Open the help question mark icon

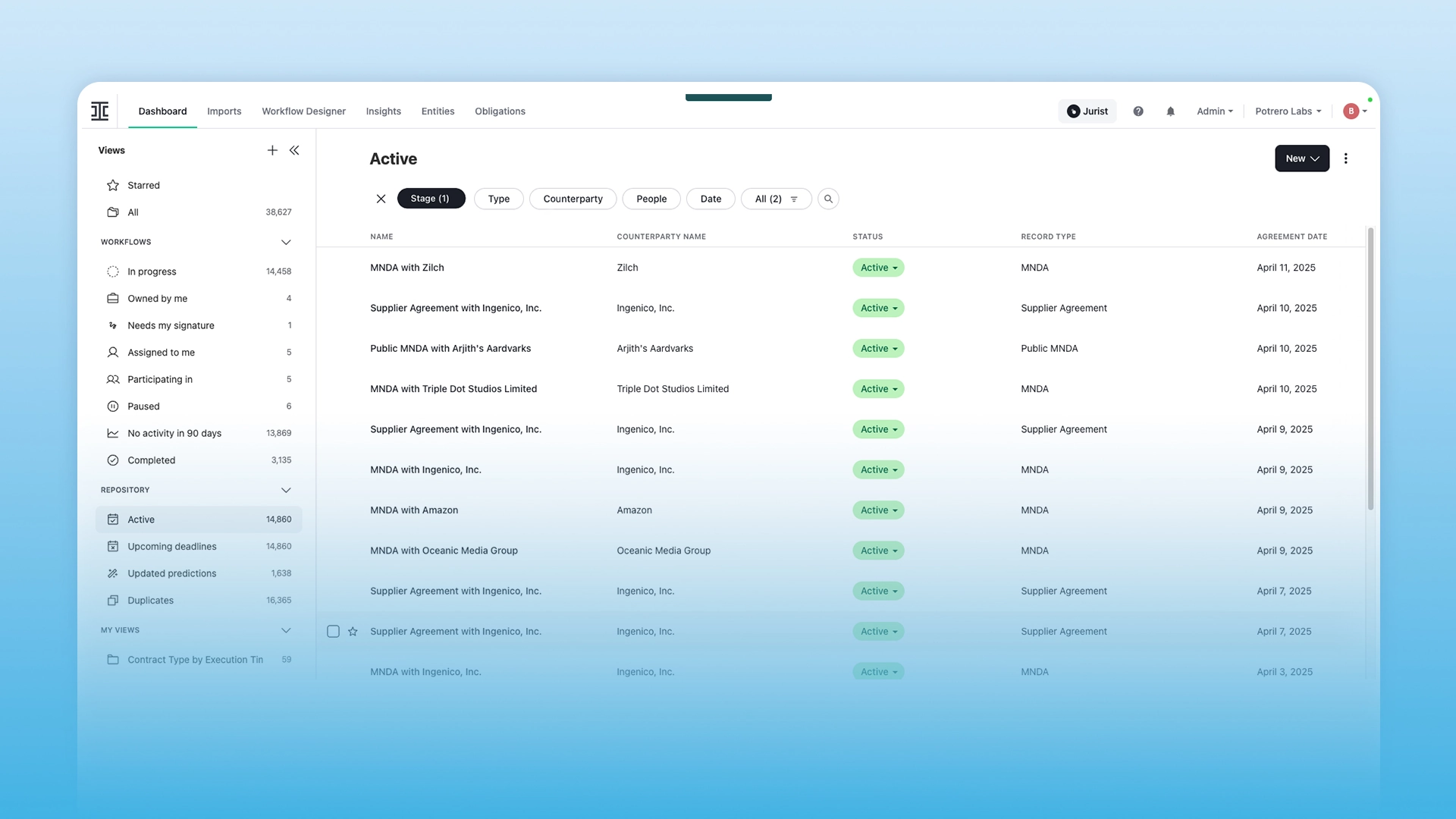[x=1138, y=111]
